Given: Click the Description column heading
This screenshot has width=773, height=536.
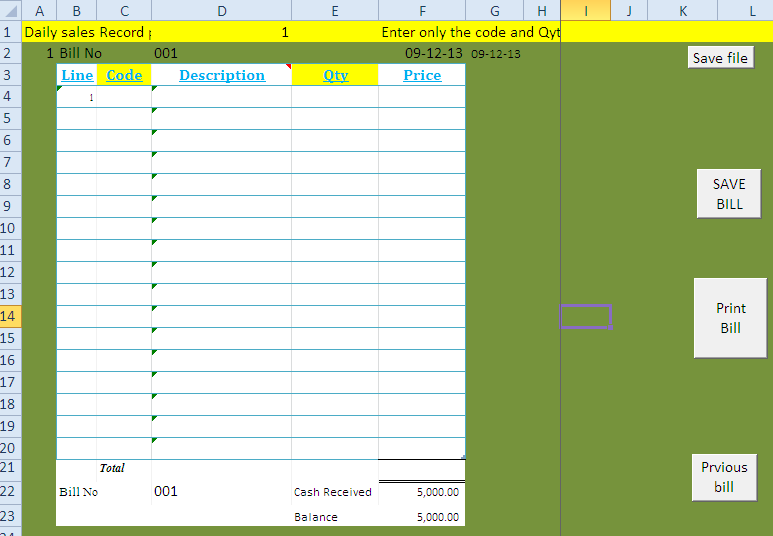Looking at the screenshot, I should (222, 75).
